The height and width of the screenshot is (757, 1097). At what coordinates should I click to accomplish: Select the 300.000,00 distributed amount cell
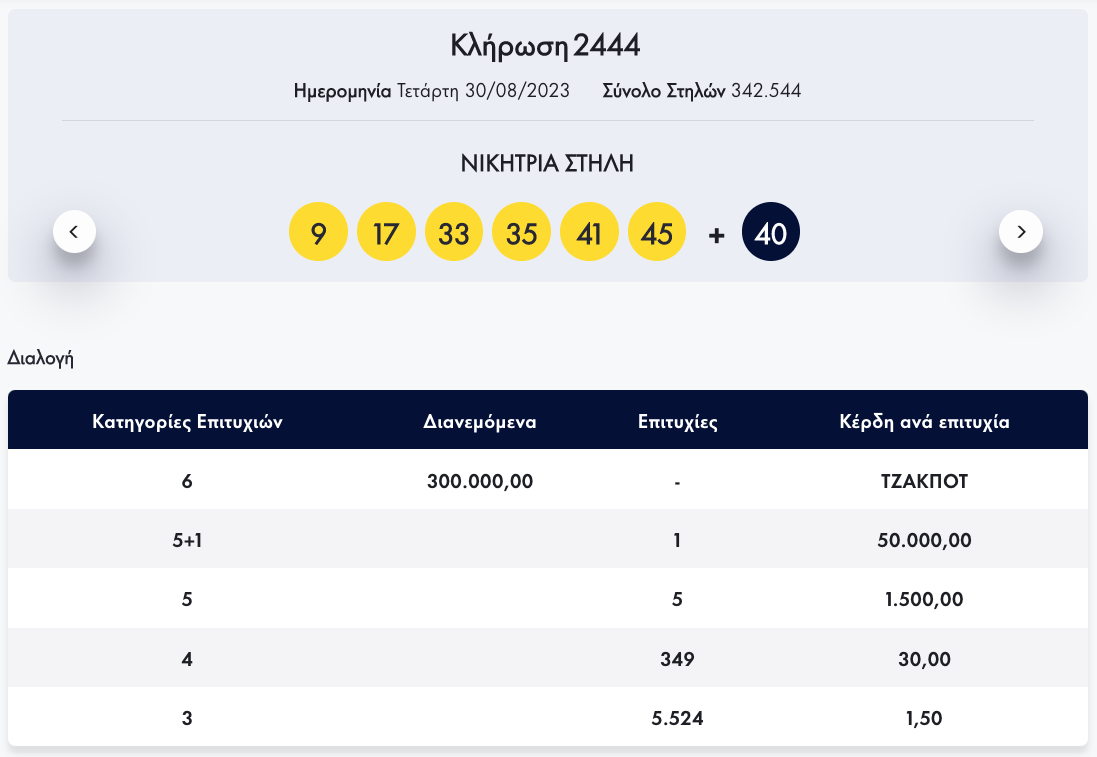coord(480,481)
